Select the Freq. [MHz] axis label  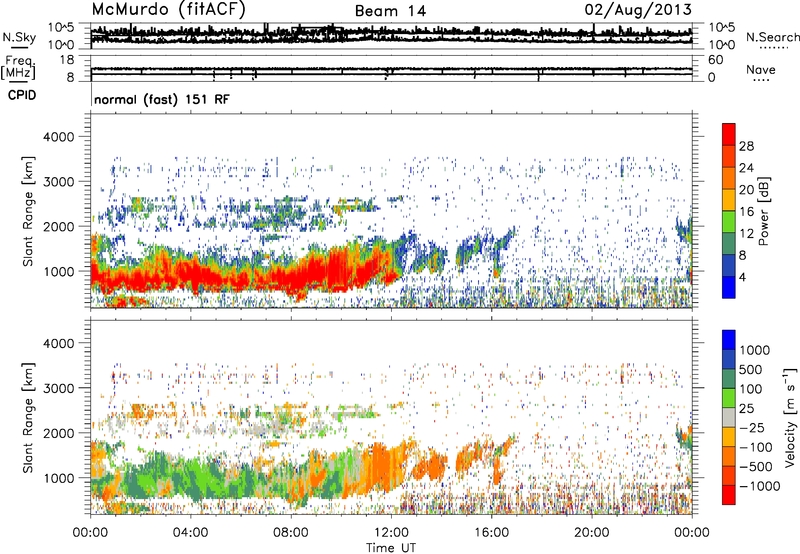tap(18, 68)
